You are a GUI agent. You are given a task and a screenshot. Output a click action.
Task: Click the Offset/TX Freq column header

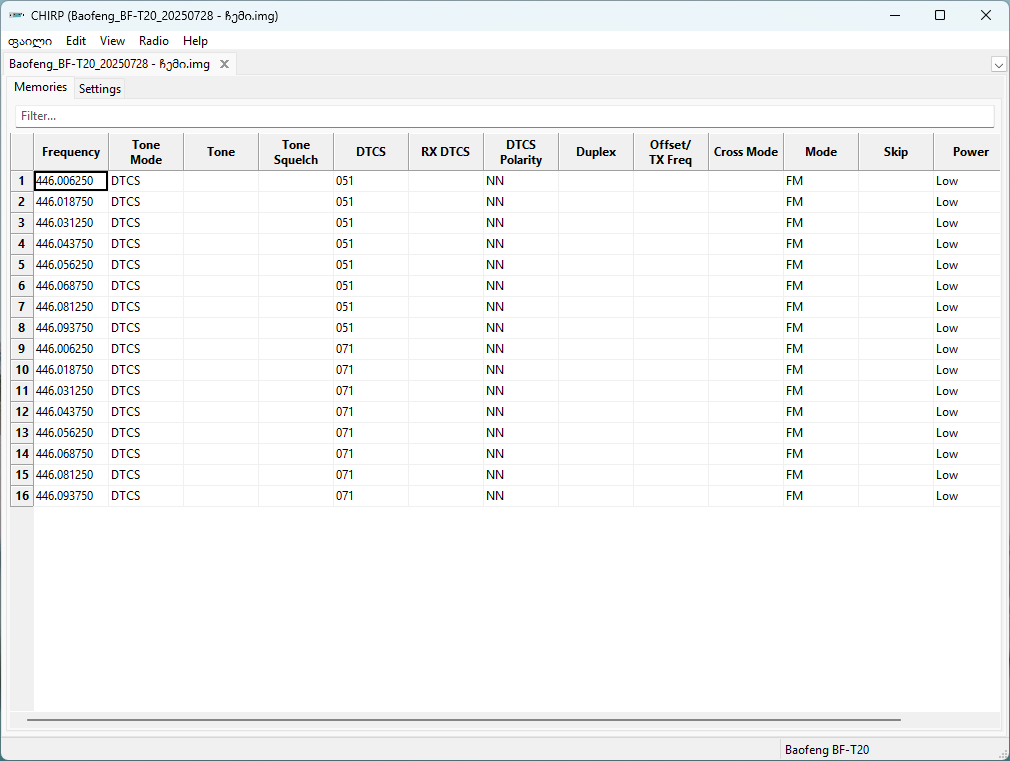pyautogui.click(x=671, y=152)
